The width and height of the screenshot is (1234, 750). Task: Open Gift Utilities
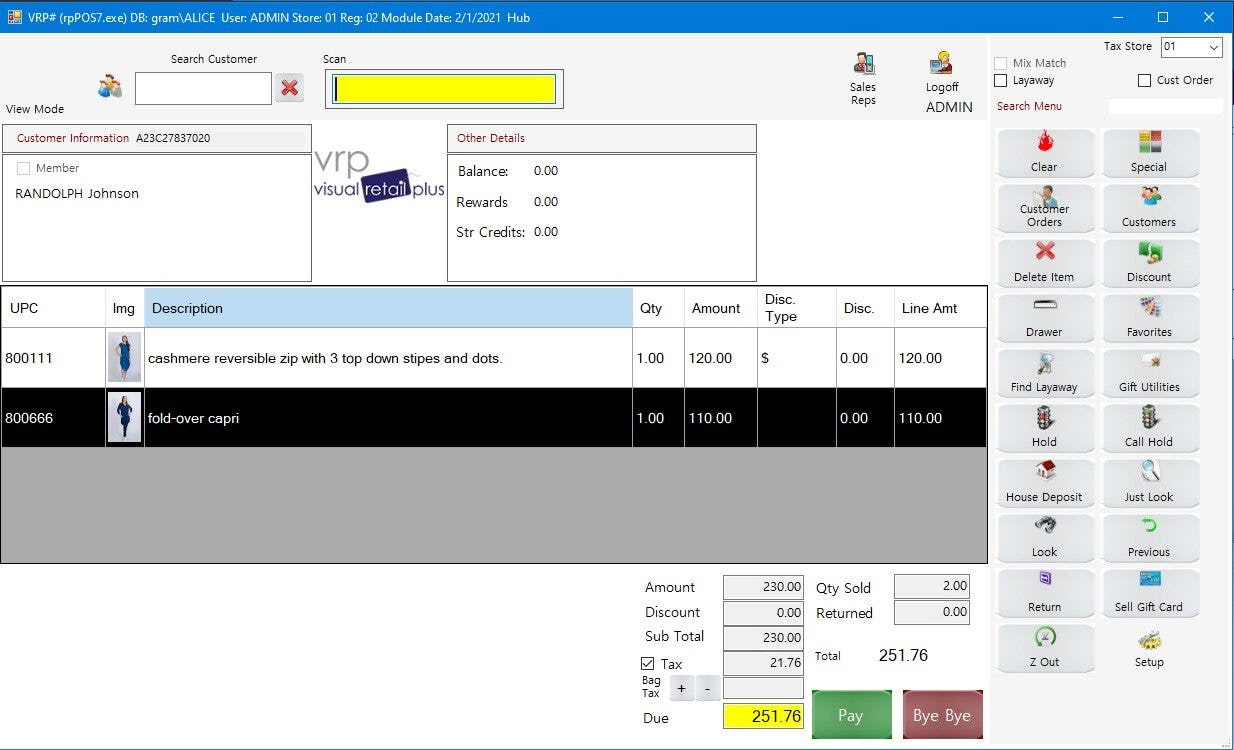point(1149,373)
